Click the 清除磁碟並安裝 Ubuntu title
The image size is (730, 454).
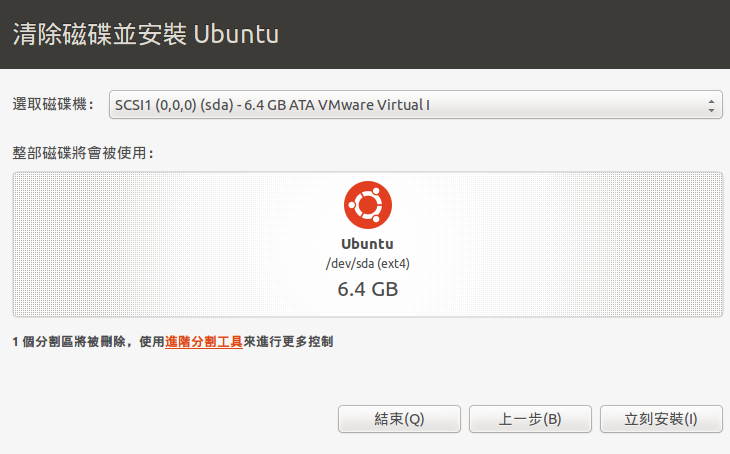tap(146, 34)
